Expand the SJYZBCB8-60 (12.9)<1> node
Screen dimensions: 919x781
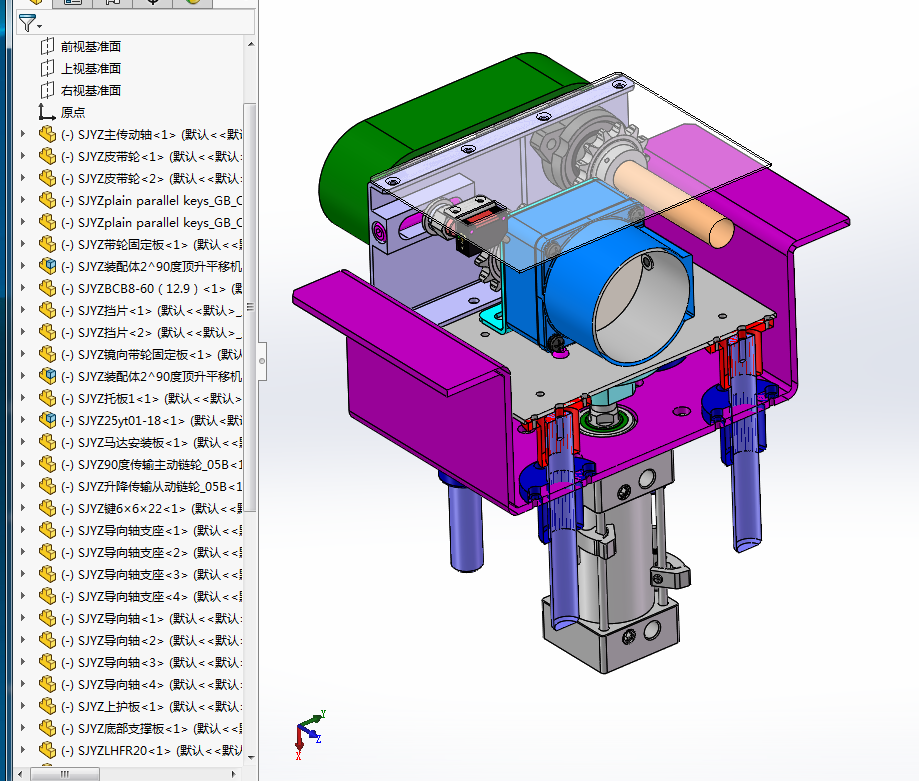coord(23,288)
